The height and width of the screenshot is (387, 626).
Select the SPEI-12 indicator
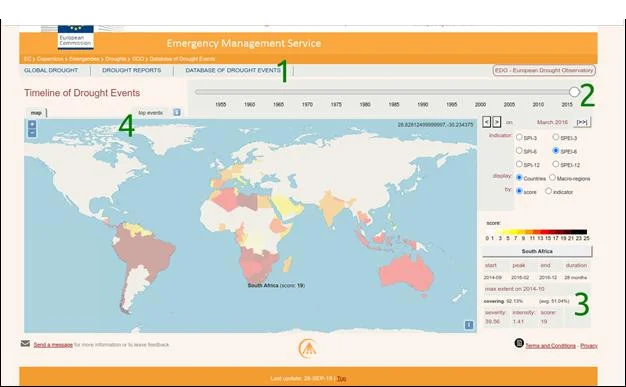[x=556, y=164]
